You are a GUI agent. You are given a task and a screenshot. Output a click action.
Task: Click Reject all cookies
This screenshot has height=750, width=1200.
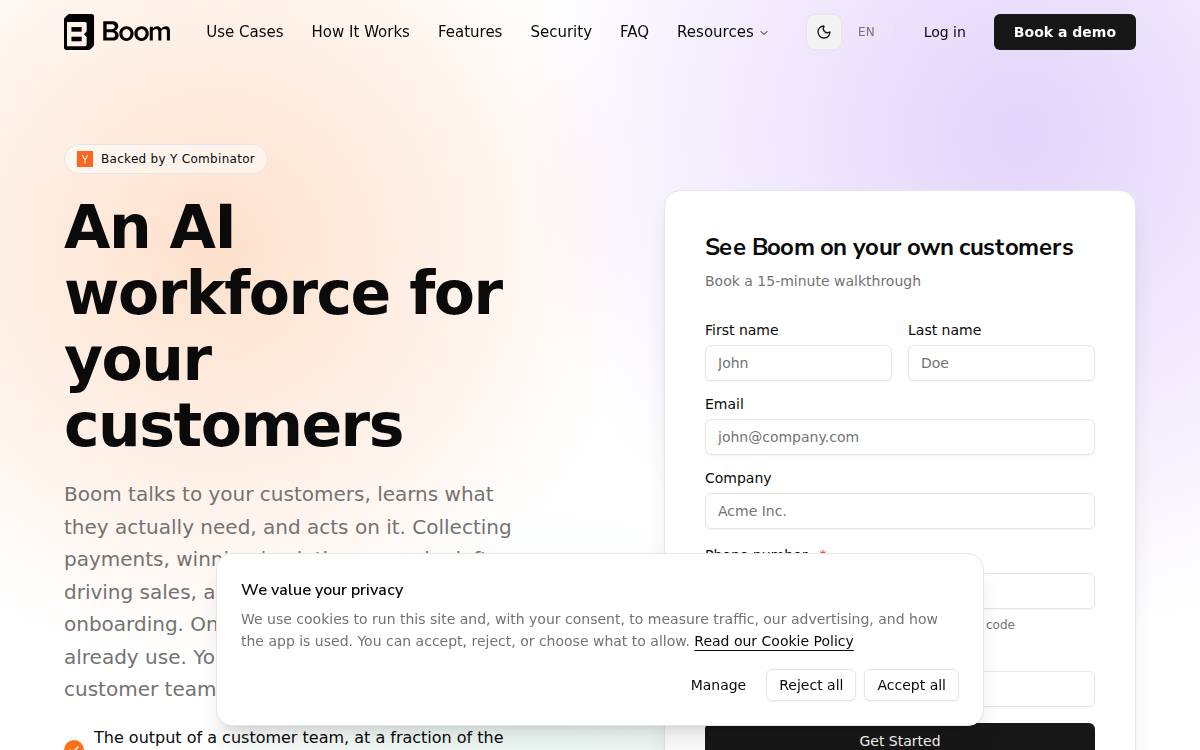click(811, 685)
